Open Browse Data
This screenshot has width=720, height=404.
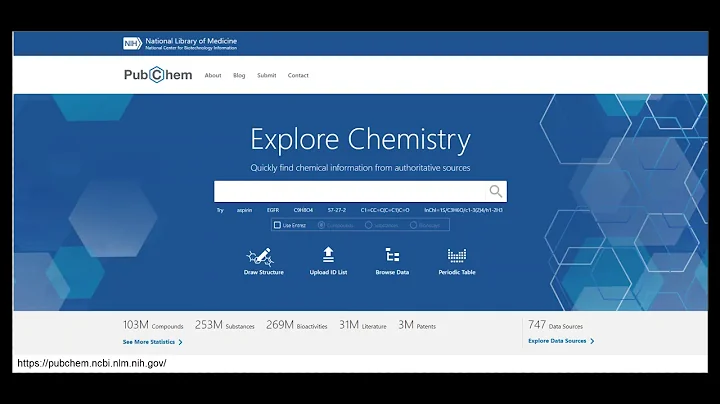[392, 261]
